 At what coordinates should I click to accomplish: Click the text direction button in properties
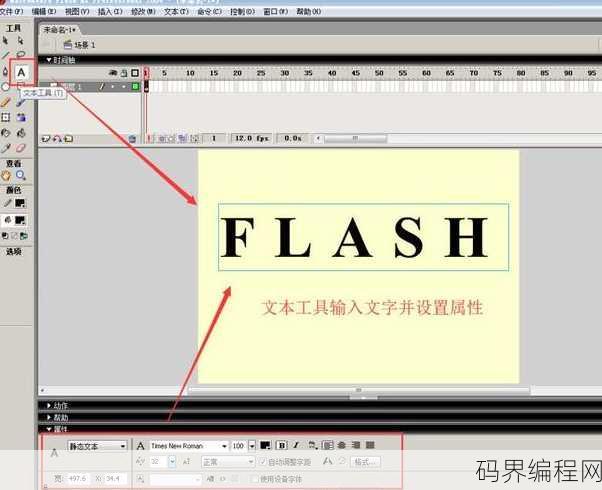[x=313, y=445]
